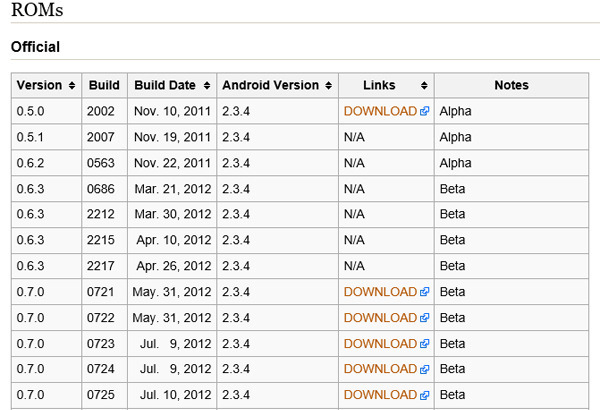Click external link icon for build 0725
Screen dimensions: 600x410
pyautogui.click(x=424, y=395)
